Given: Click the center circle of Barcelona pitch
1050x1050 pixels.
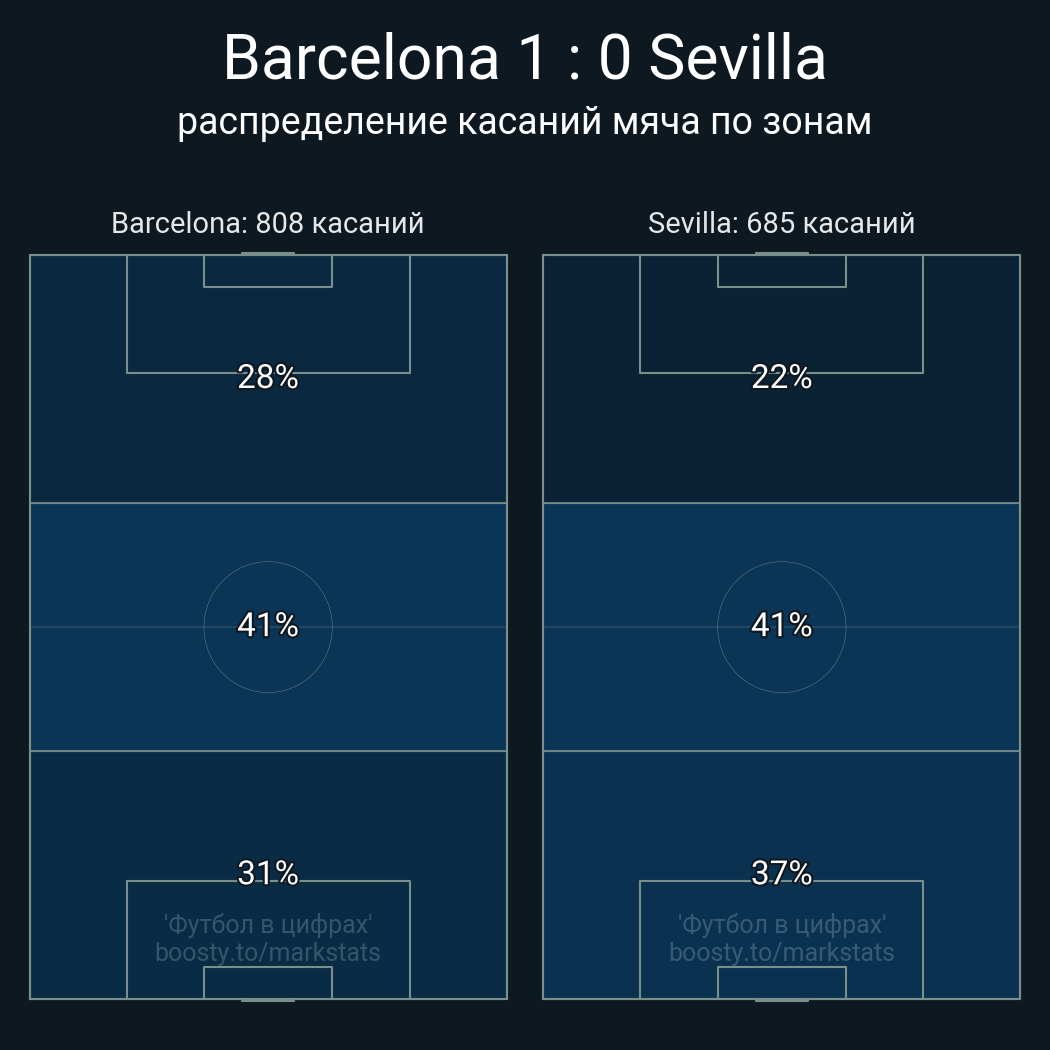Looking at the screenshot, I should [x=268, y=660].
